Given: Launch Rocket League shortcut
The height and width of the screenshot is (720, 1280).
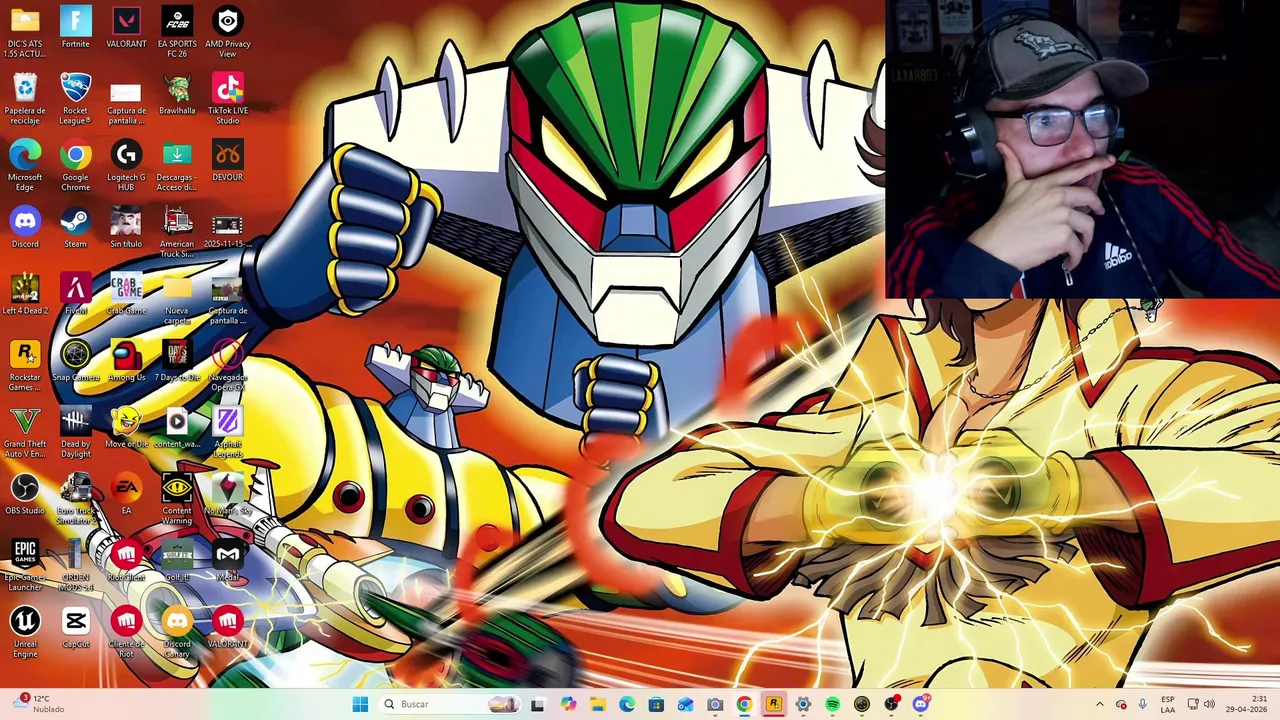Looking at the screenshot, I should coord(75,99).
